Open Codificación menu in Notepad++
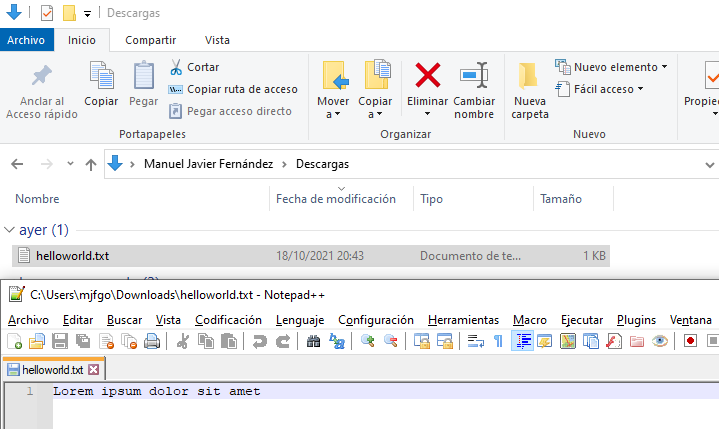This screenshot has height=429, width=719. [x=228, y=320]
